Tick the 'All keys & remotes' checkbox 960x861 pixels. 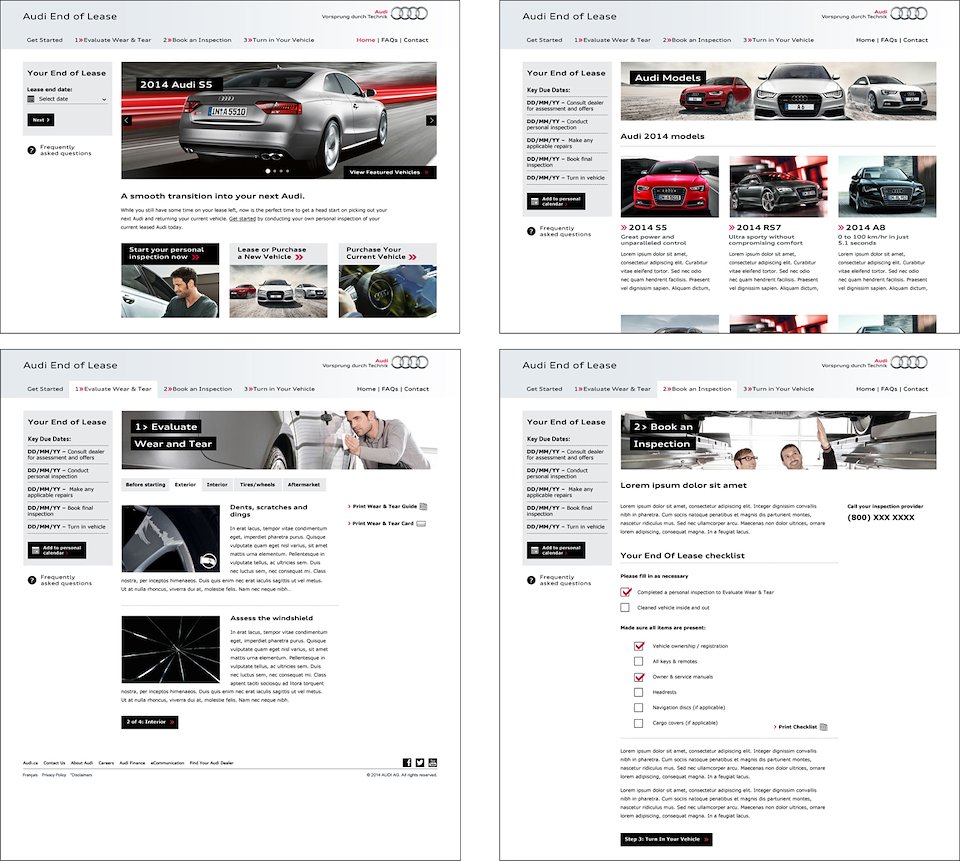click(x=639, y=661)
